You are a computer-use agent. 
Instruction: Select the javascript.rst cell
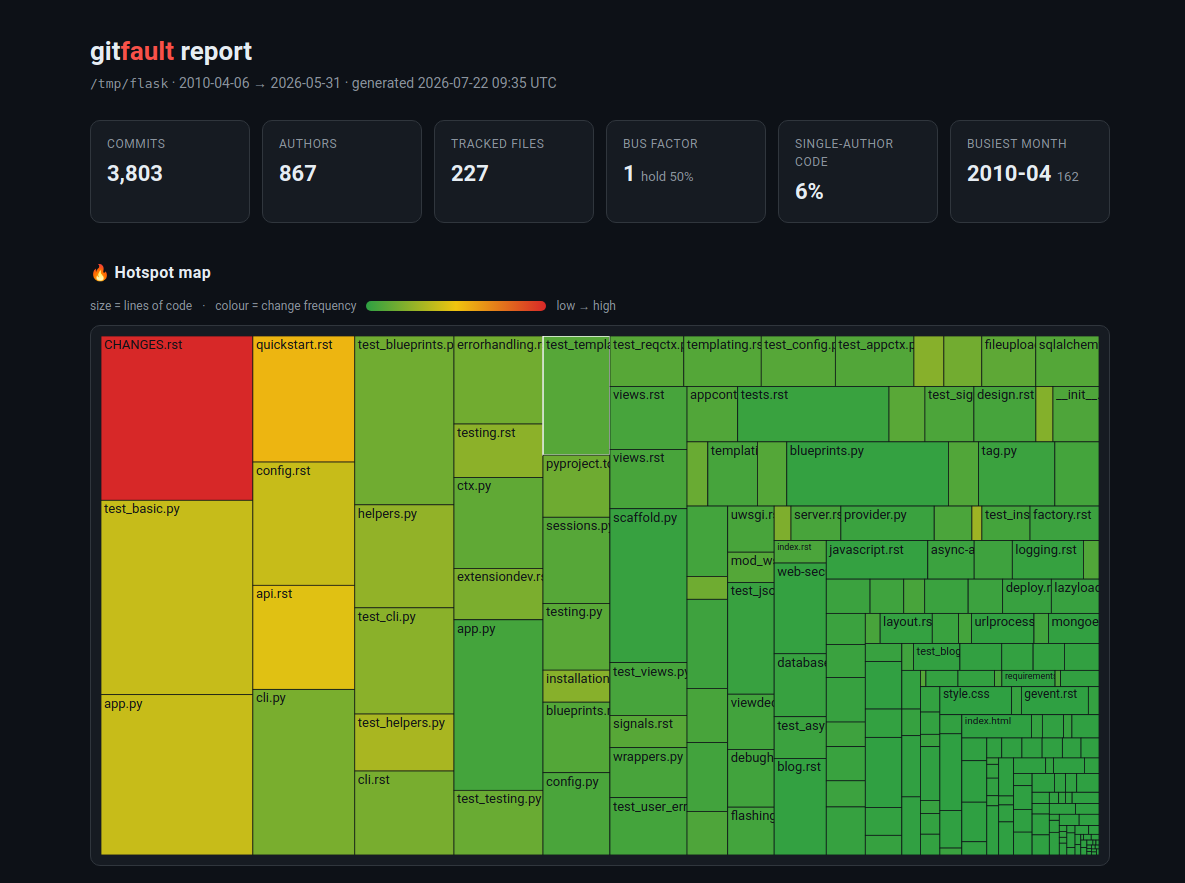877,559
